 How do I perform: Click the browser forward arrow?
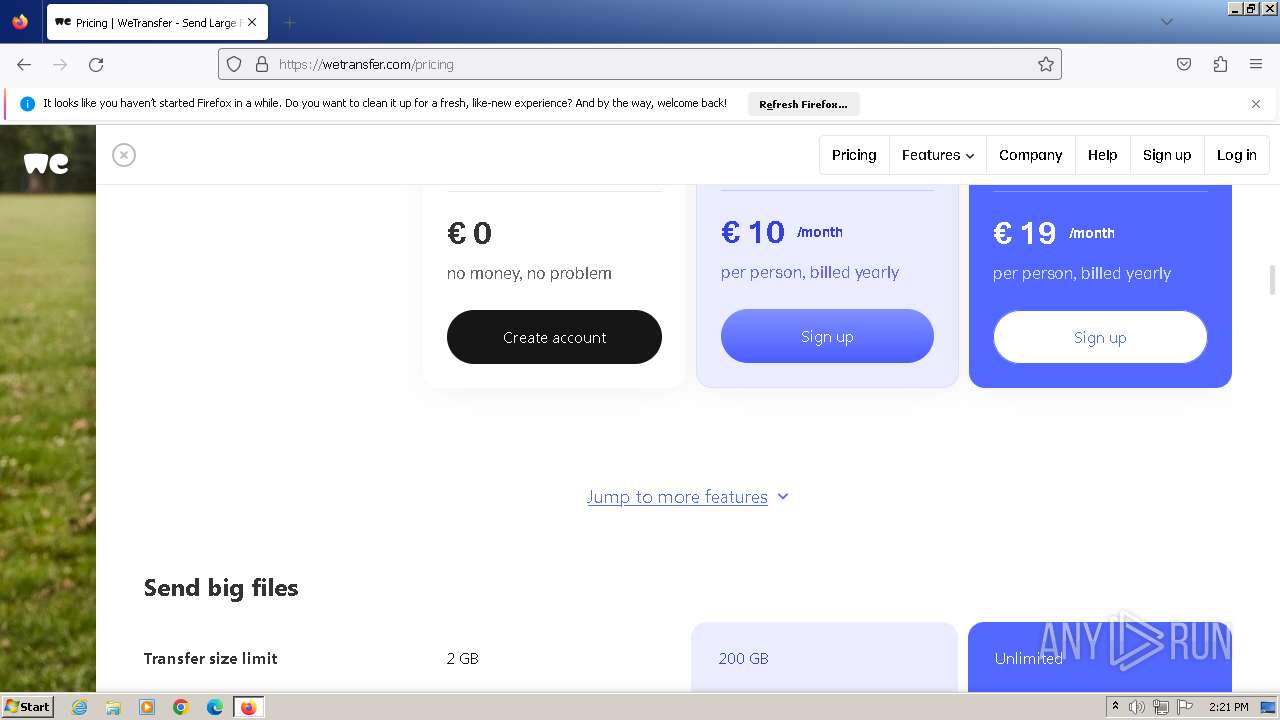[x=60, y=64]
